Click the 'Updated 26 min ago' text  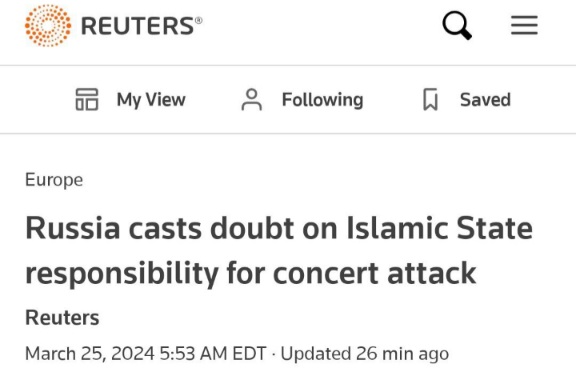pos(365,354)
